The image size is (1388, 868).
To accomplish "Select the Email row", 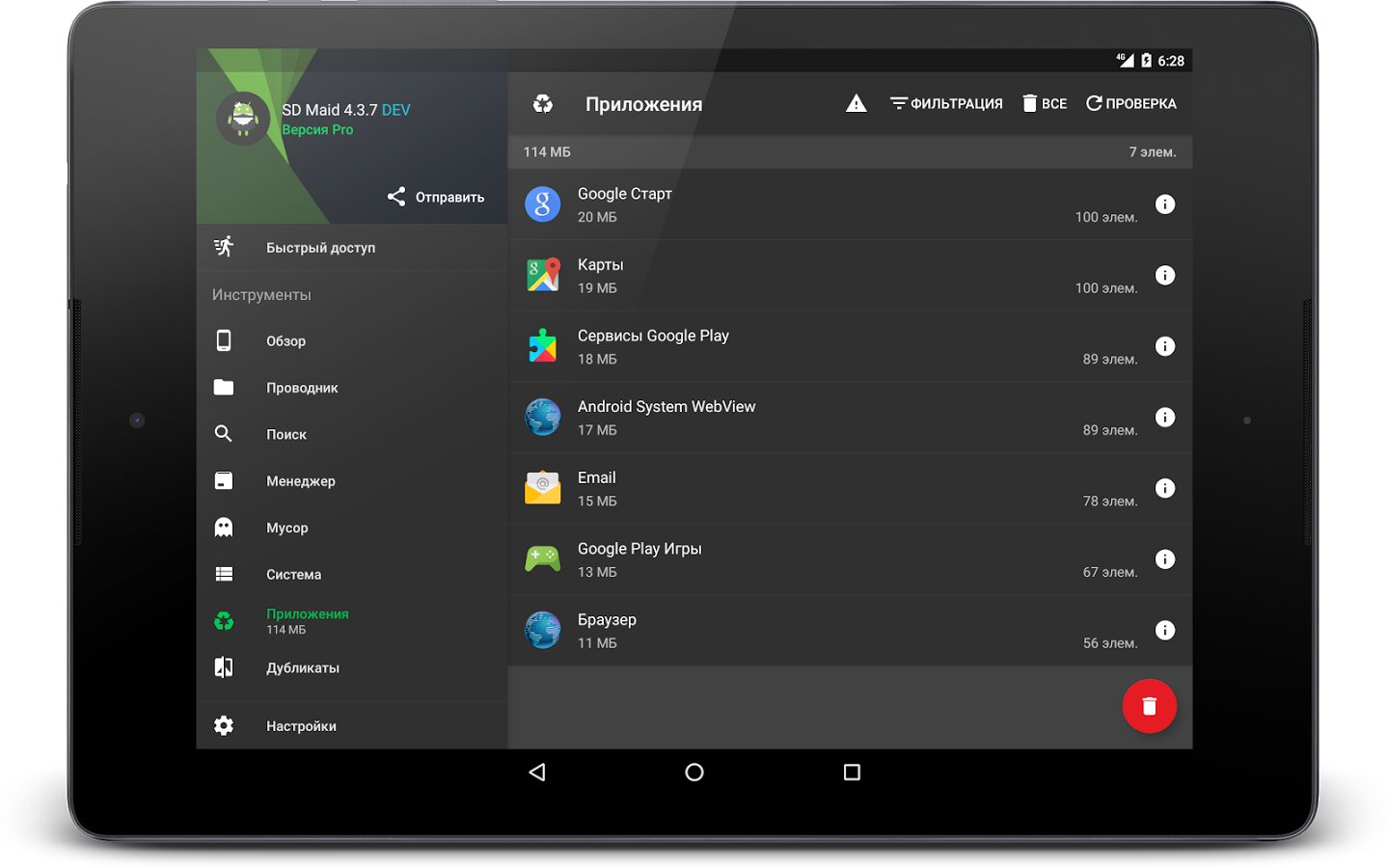I will pyautogui.click(x=850, y=488).
